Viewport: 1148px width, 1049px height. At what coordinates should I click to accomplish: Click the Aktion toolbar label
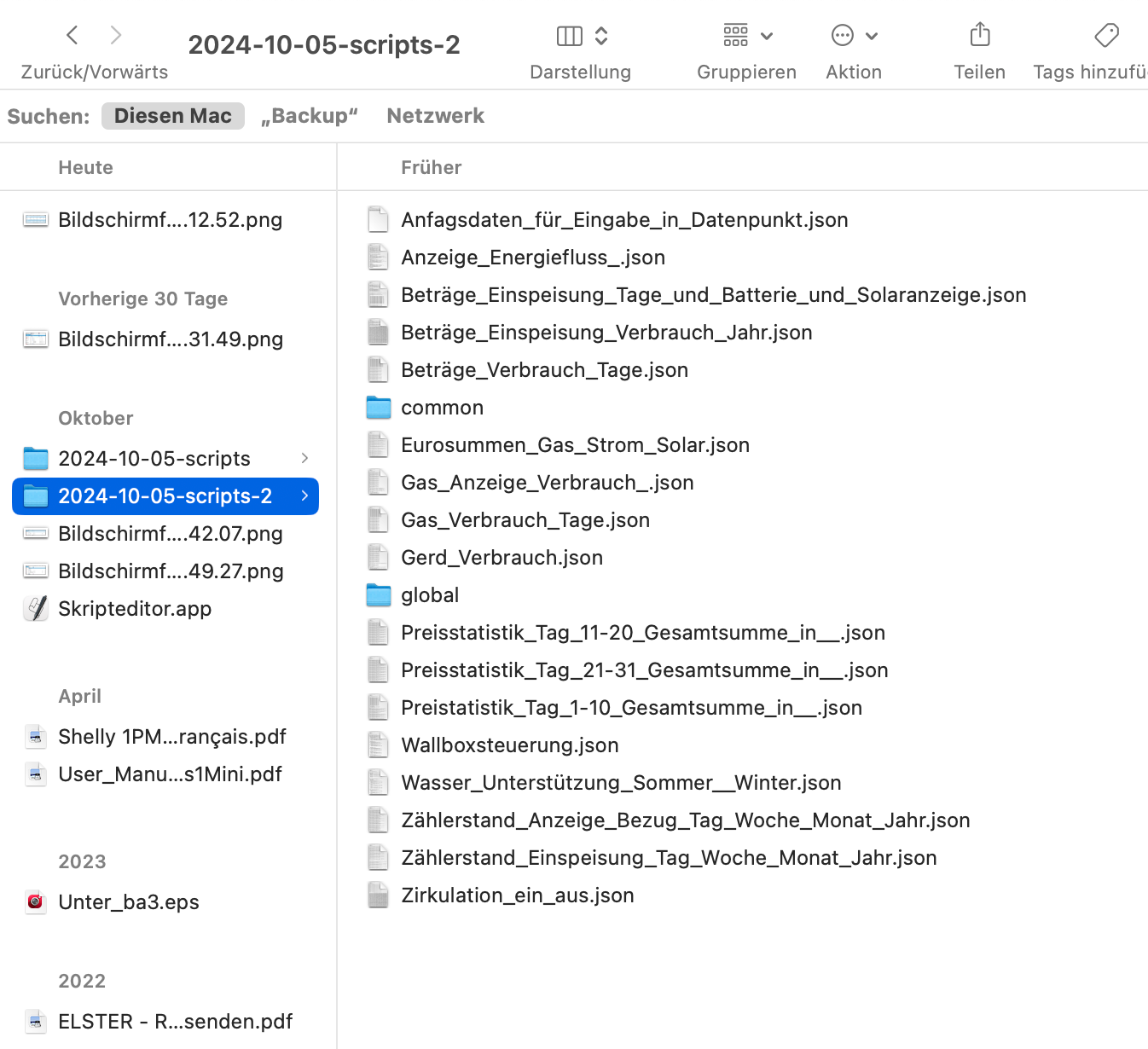click(x=854, y=72)
